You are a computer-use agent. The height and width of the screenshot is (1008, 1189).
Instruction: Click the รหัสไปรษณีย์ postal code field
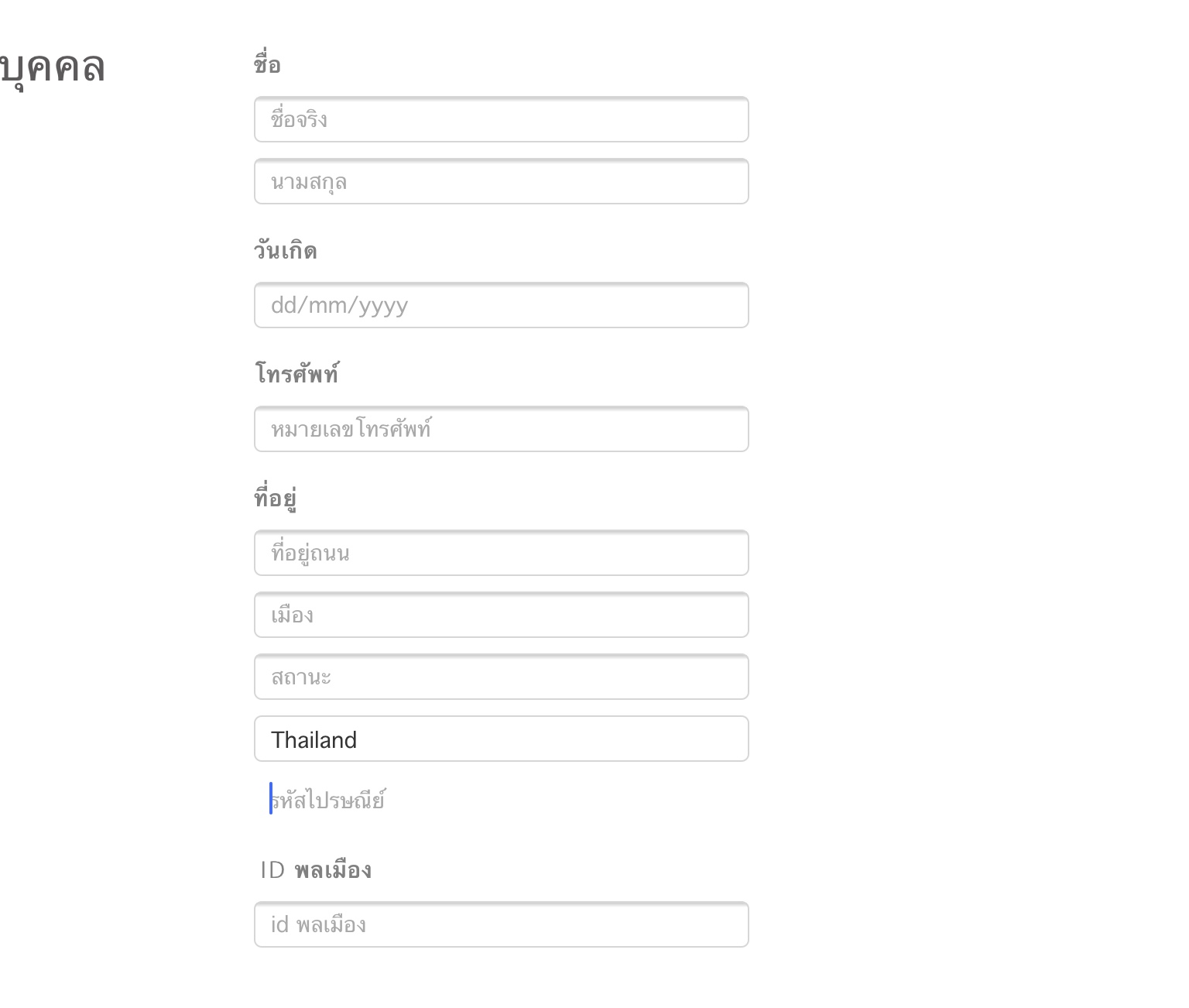coord(501,800)
